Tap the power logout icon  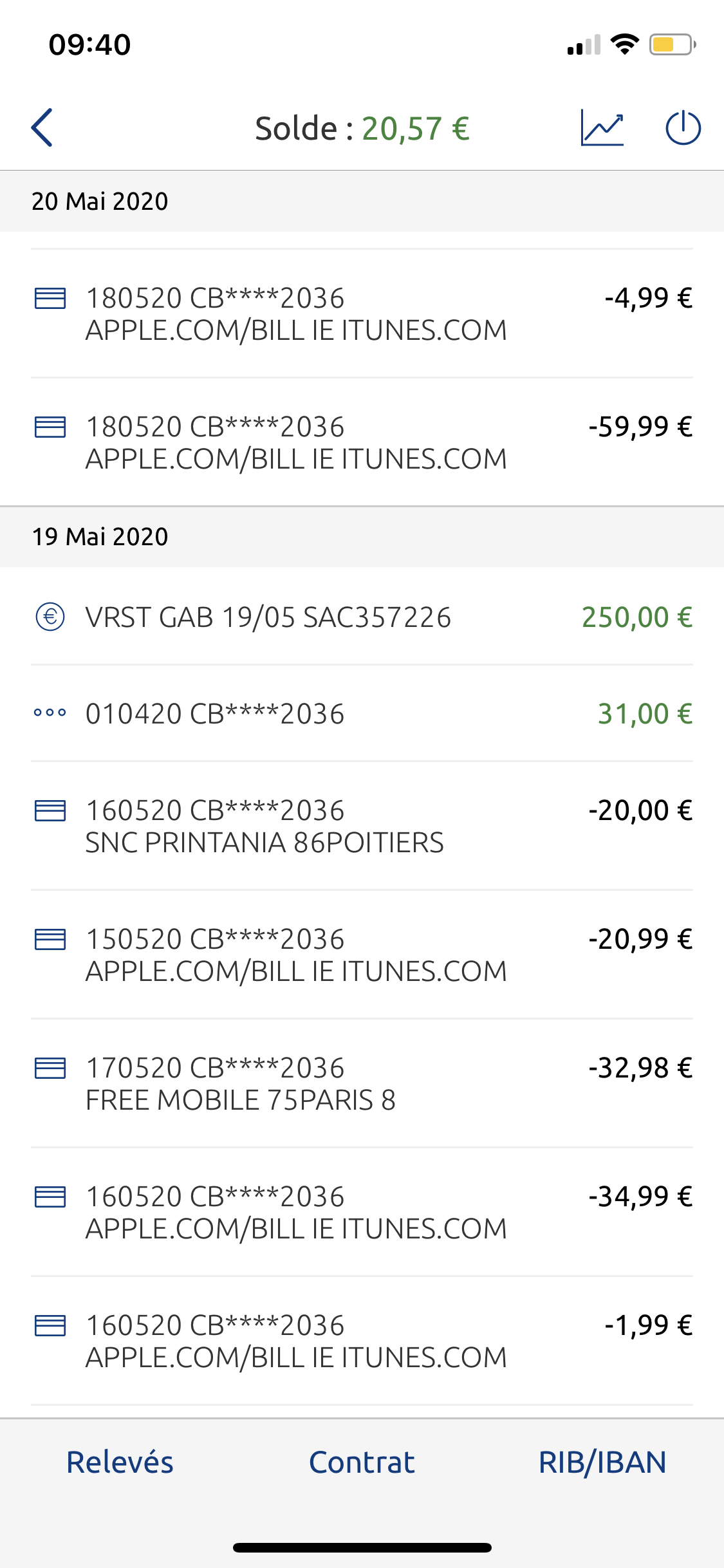tap(683, 128)
